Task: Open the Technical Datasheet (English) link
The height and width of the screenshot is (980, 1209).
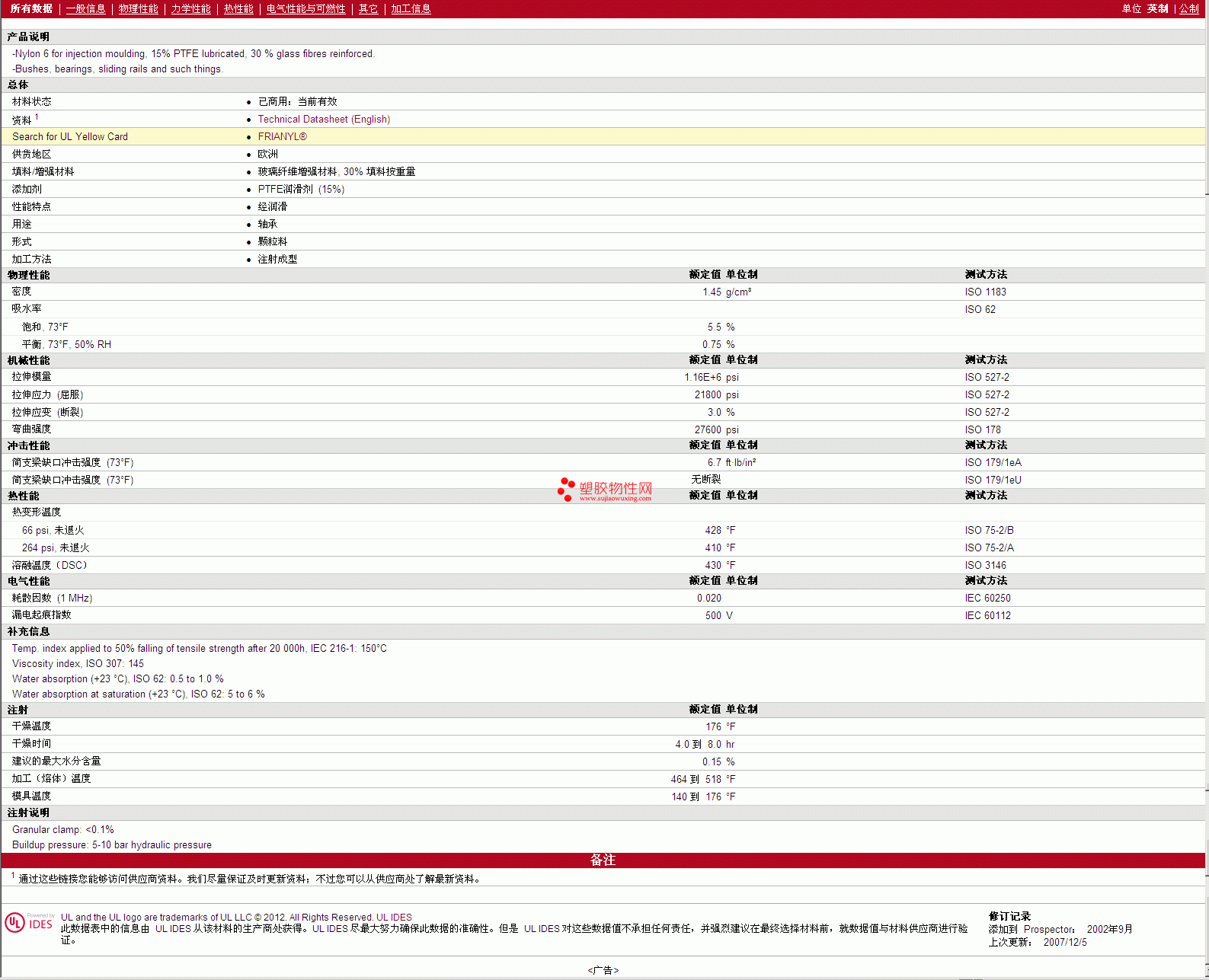Action: click(x=324, y=120)
